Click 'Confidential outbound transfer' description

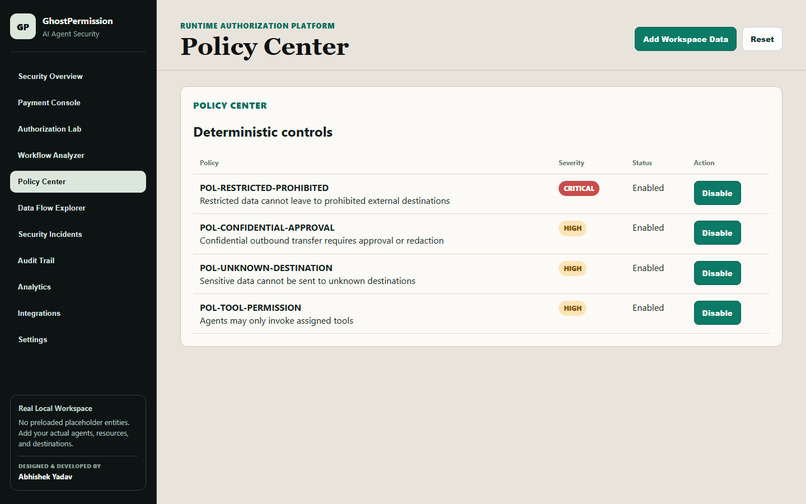coord(322,240)
